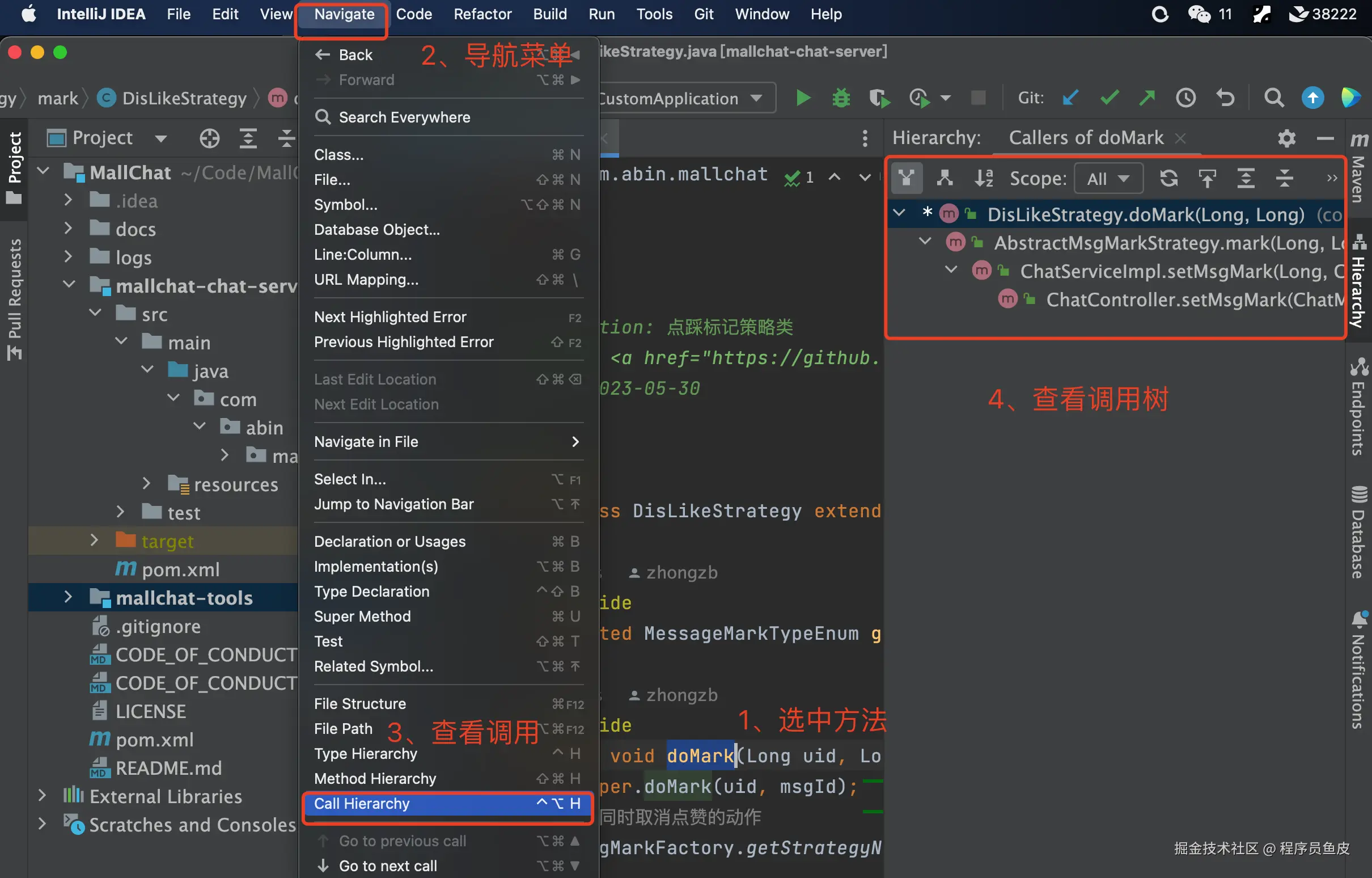Open Git history clock icon
The height and width of the screenshot is (878, 1372).
click(1185, 98)
